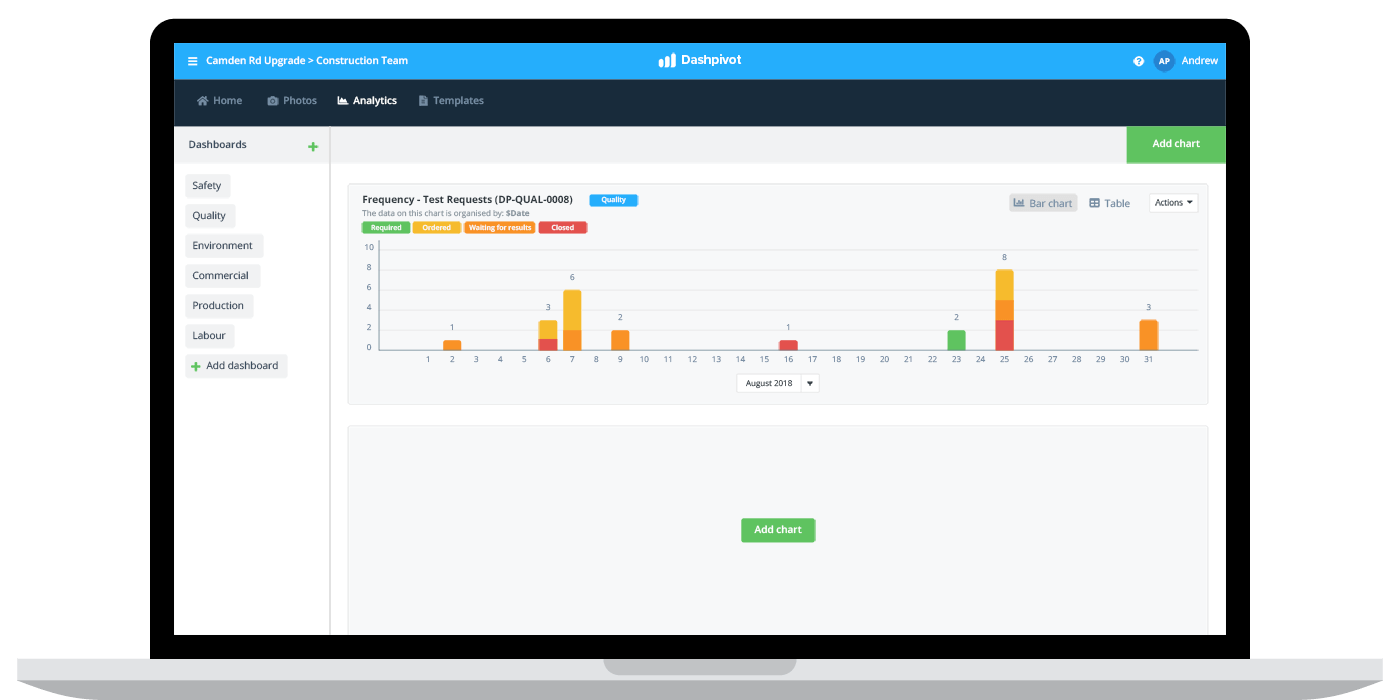Click the green plus next to Dashboards
This screenshot has height=700, width=1400.
(x=313, y=147)
